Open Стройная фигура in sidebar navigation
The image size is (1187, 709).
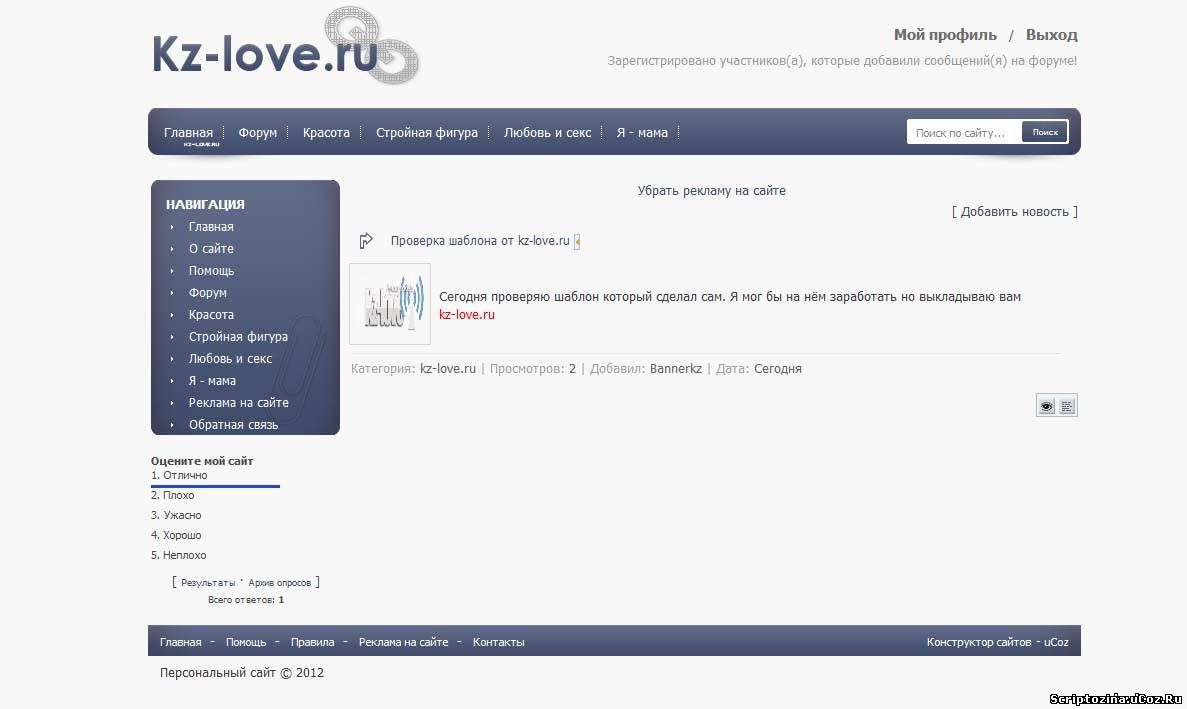[238, 336]
